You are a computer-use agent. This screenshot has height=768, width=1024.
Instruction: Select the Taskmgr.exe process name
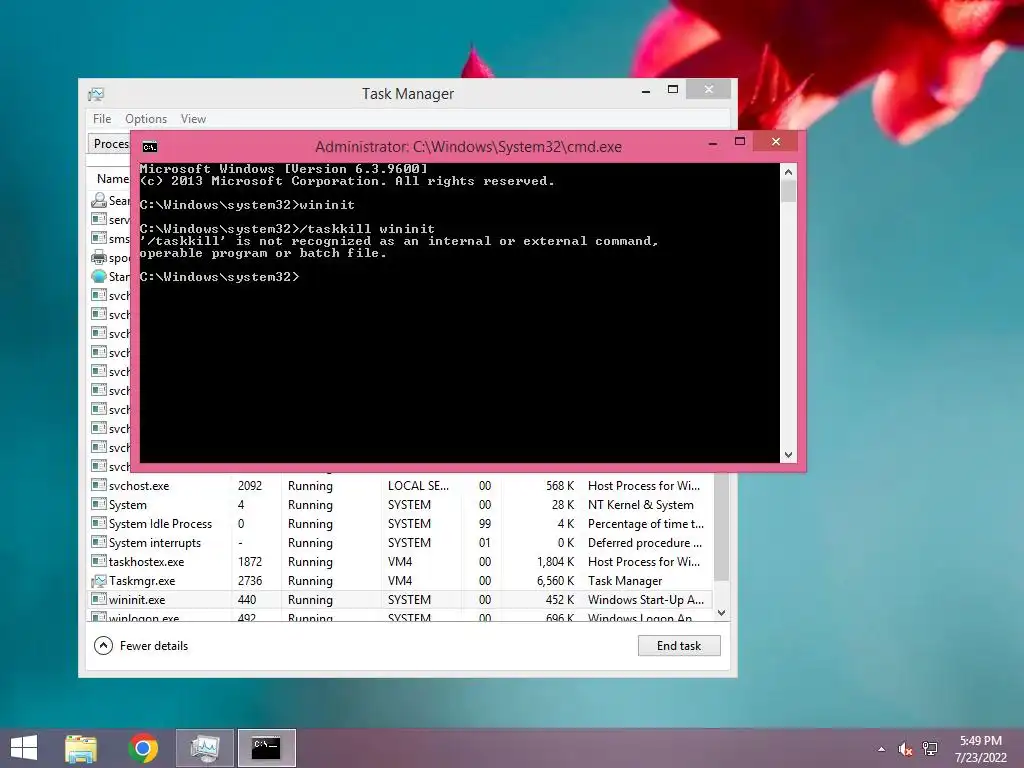pyautogui.click(x=142, y=581)
